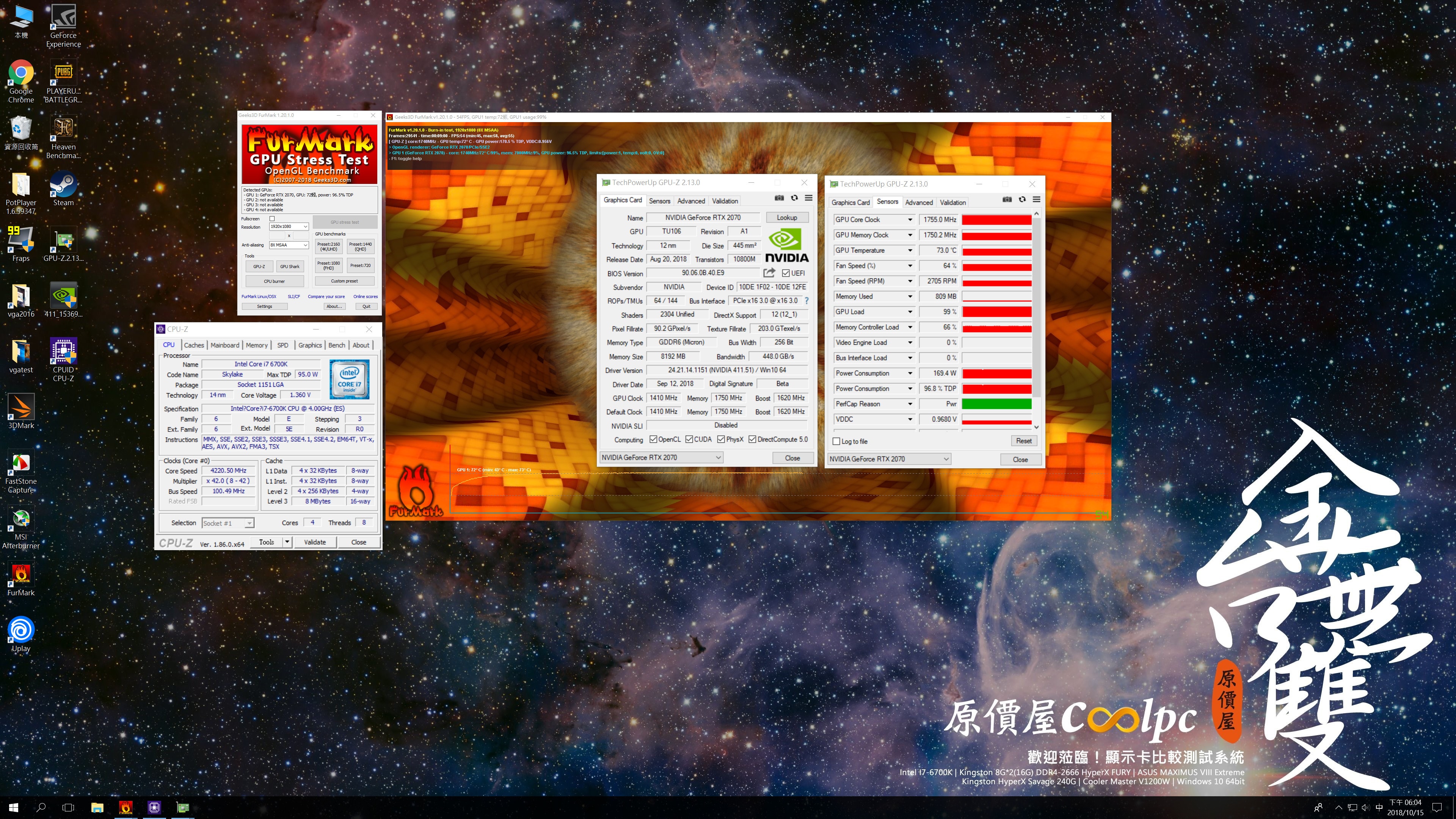Open the GeForce Experience desktop icon
The height and width of the screenshot is (819, 1456).
(x=63, y=26)
